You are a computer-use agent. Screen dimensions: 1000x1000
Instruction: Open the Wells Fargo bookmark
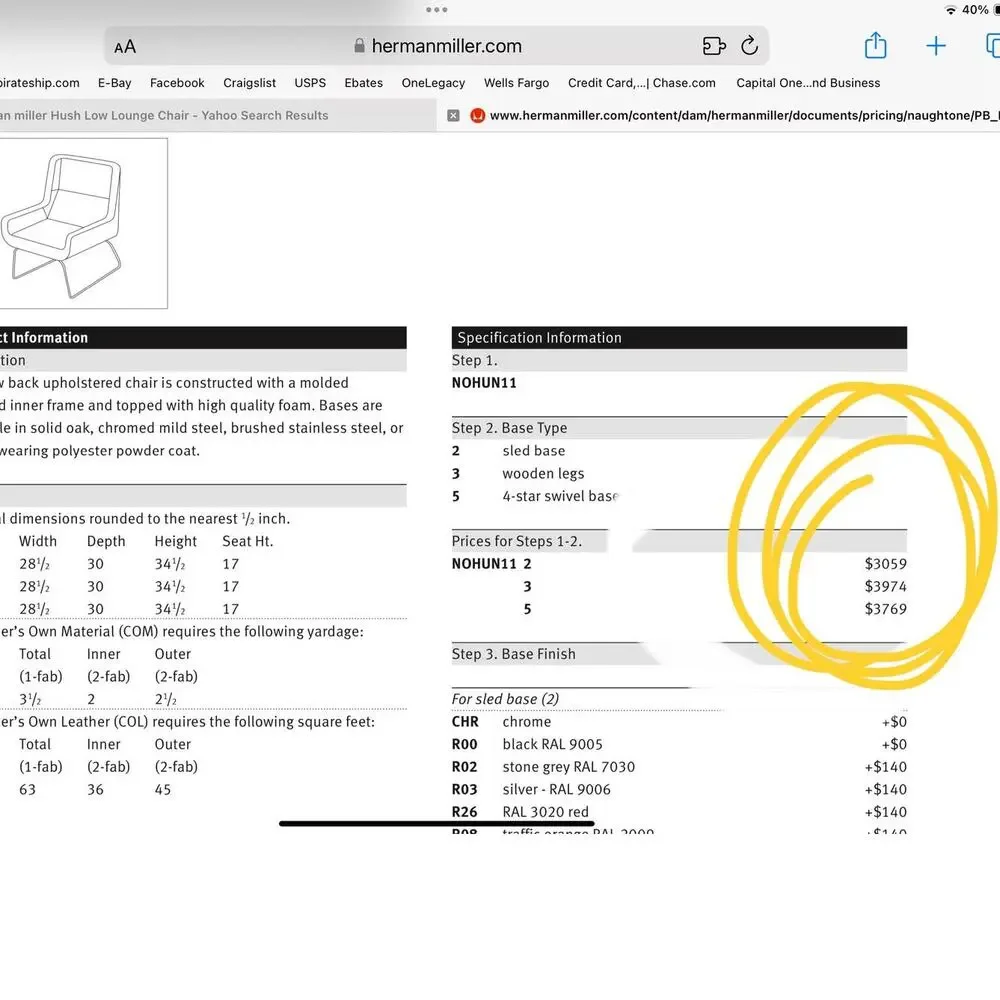click(517, 83)
